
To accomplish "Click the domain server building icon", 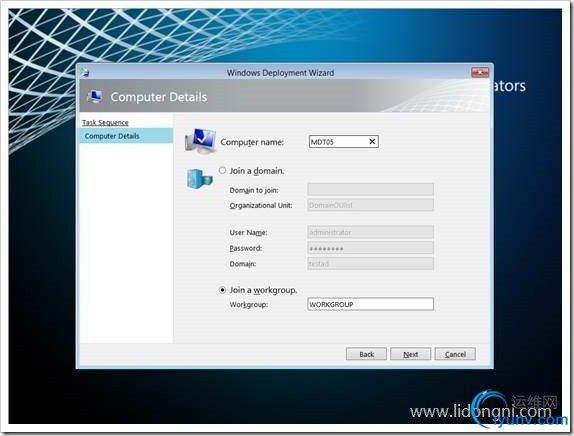I will 200,179.
